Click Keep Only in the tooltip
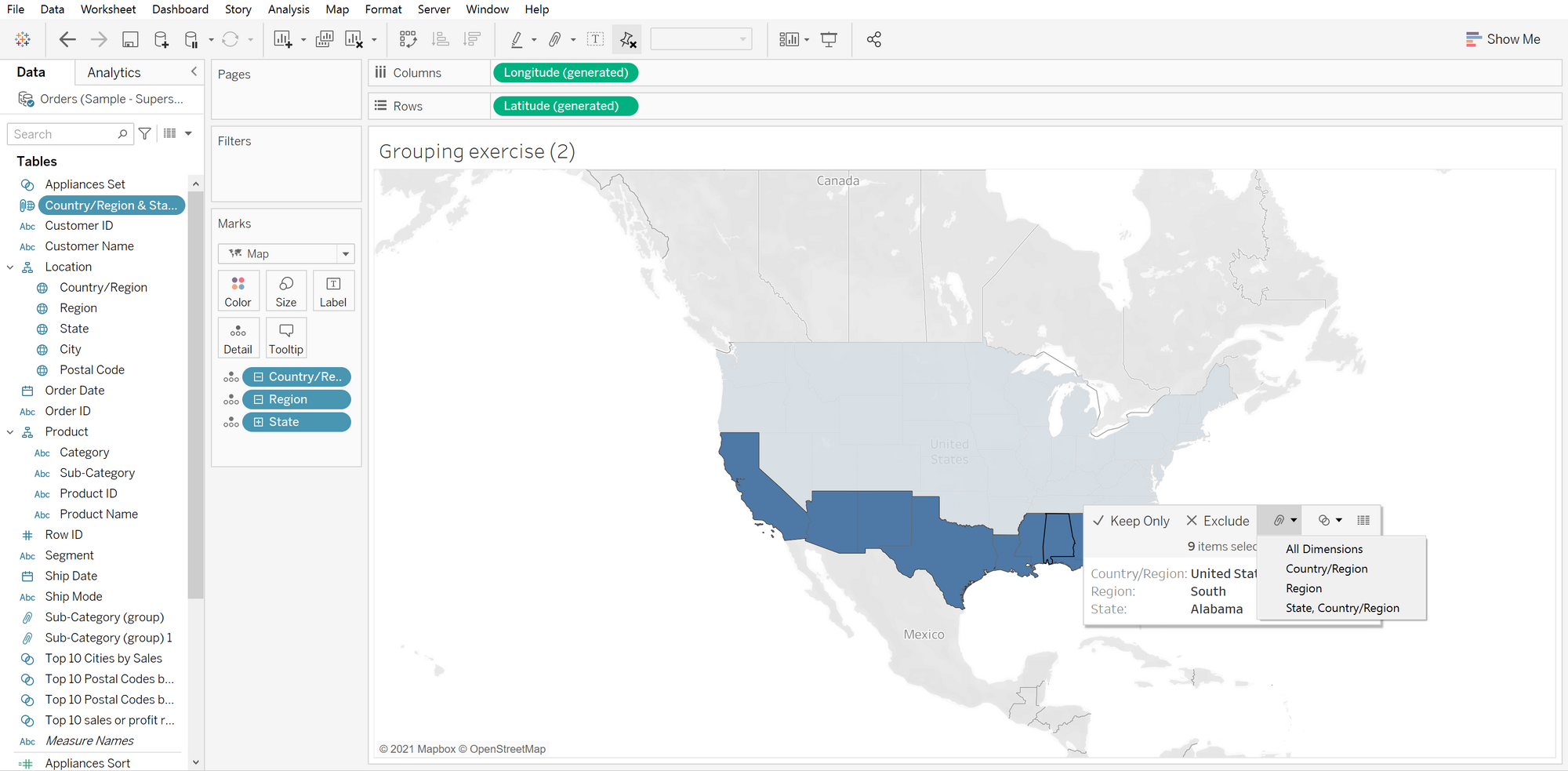 (x=1131, y=521)
